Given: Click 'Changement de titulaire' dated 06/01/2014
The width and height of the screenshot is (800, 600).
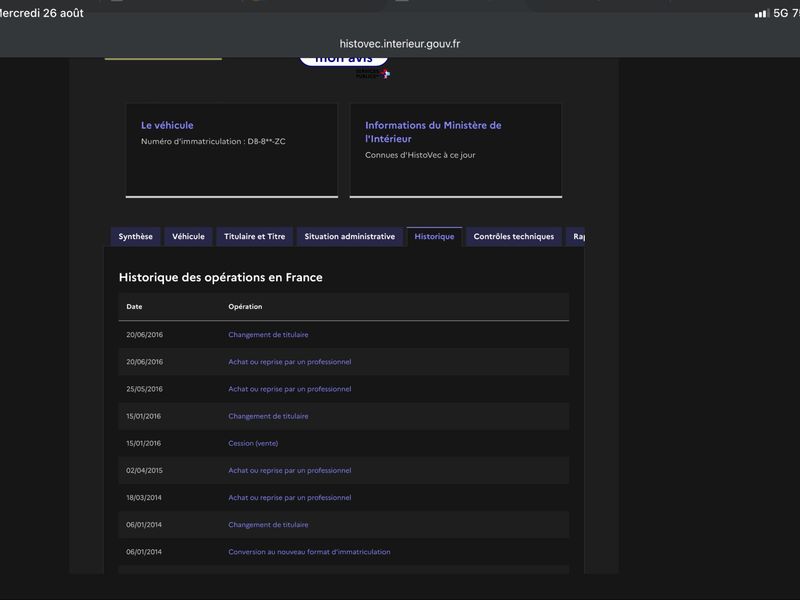Looking at the screenshot, I should pos(268,524).
